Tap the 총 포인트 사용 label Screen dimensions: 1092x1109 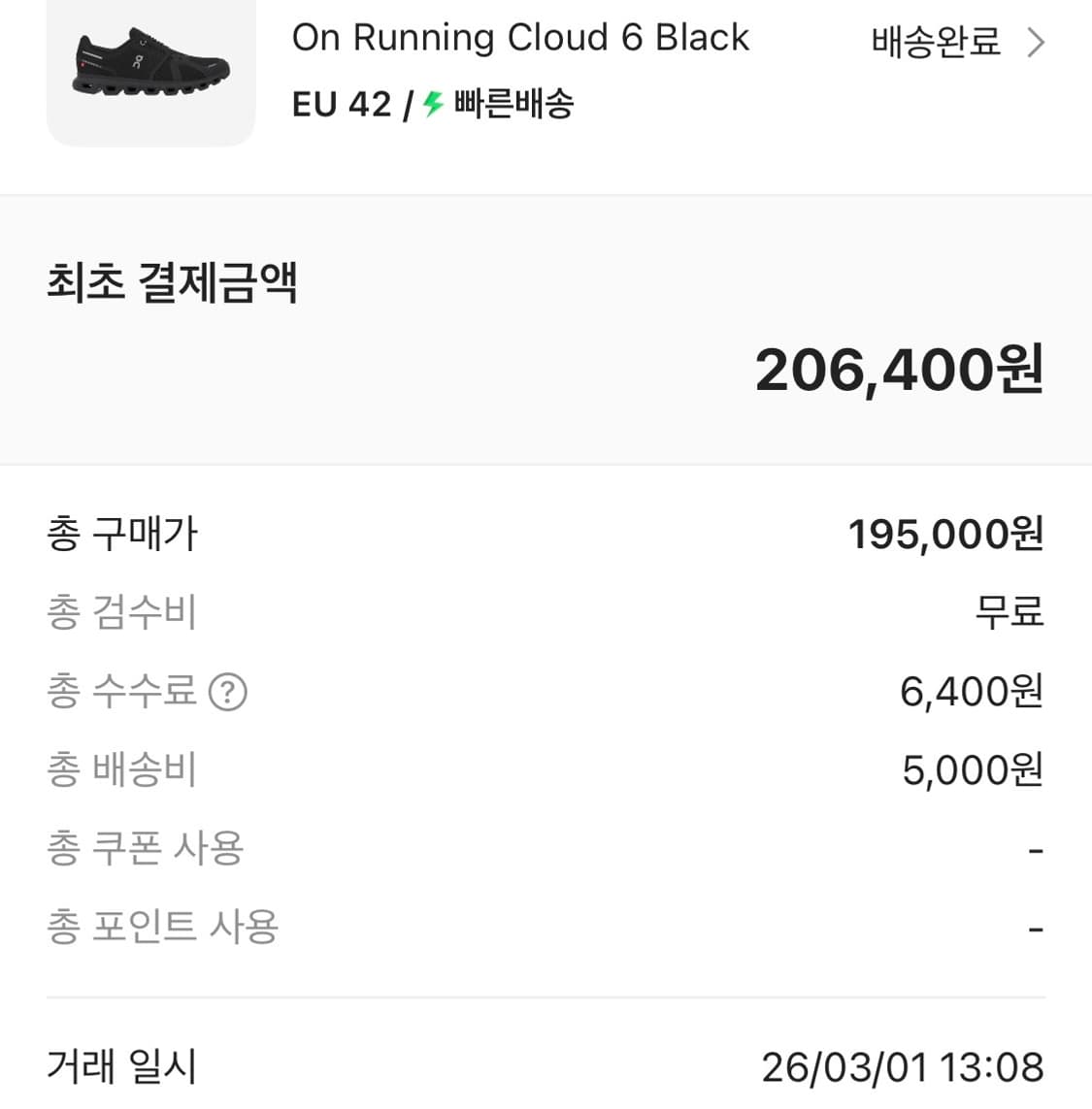coord(163,928)
